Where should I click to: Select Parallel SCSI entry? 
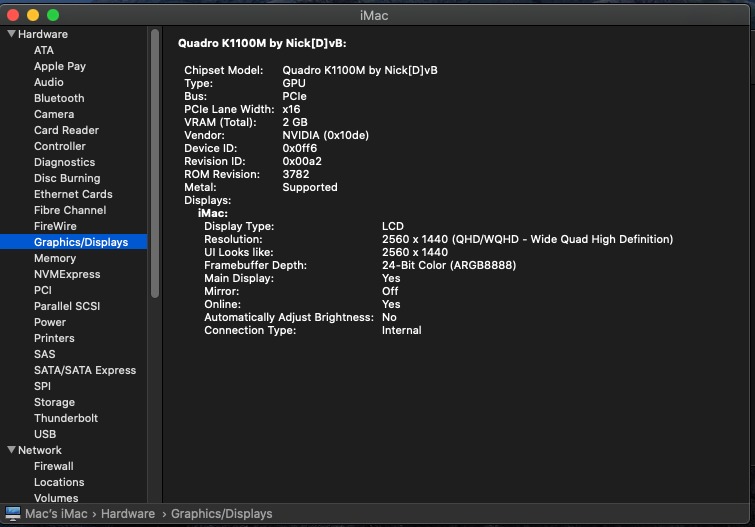click(x=67, y=306)
